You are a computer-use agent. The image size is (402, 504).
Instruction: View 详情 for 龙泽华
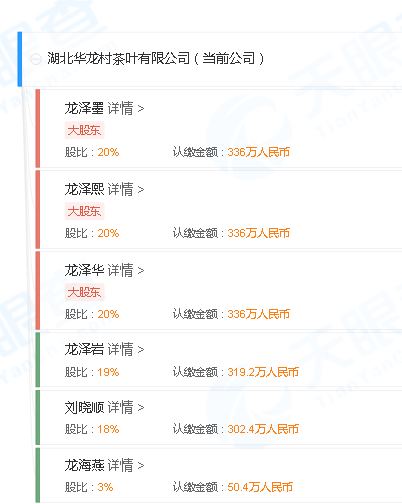point(126,270)
